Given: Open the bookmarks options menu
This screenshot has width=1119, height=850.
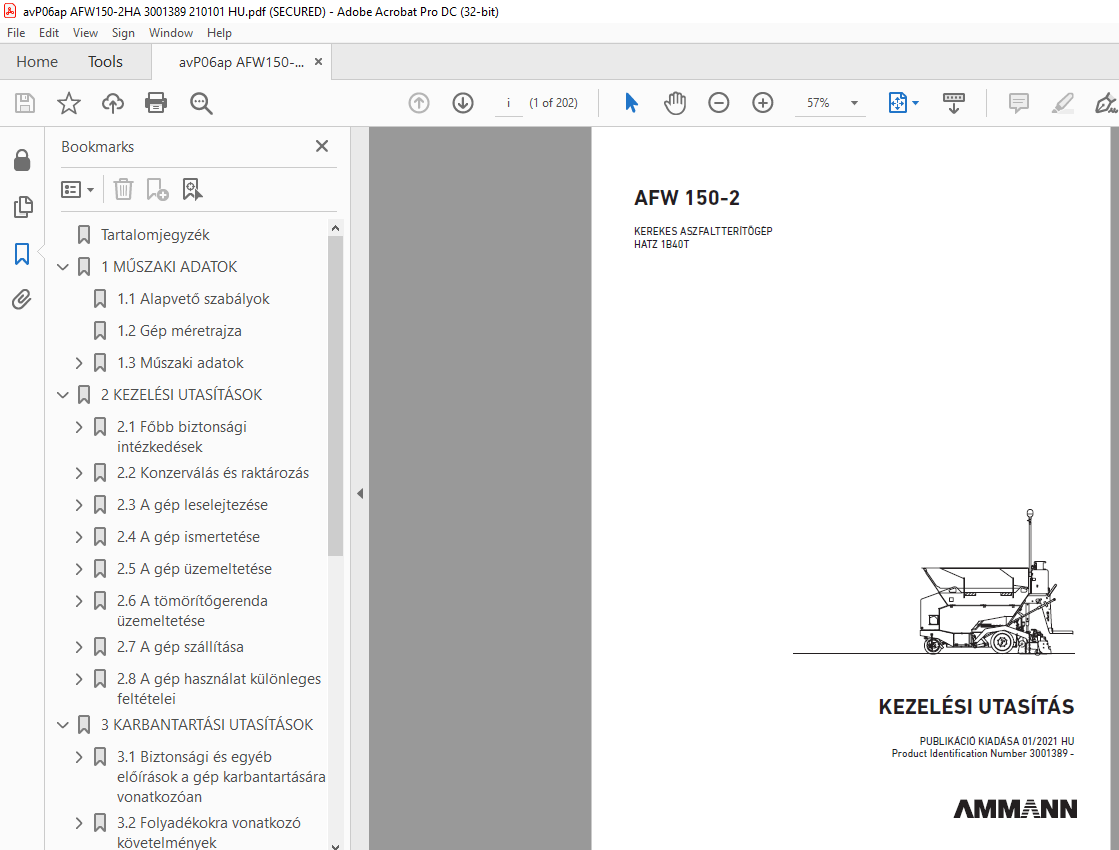Looking at the screenshot, I should pyautogui.click(x=77, y=189).
